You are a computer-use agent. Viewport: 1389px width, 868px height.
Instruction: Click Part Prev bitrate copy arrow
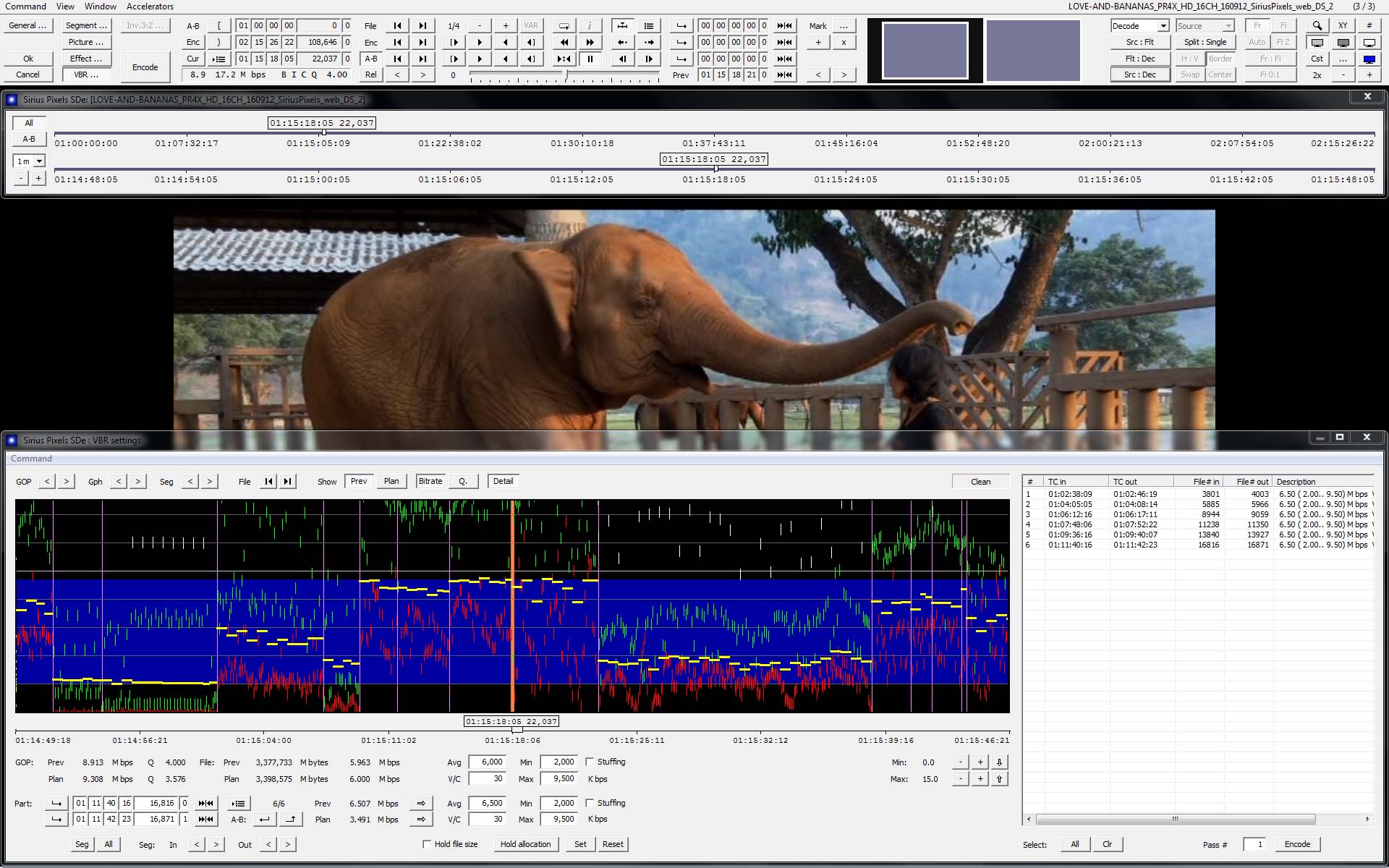tap(421, 803)
